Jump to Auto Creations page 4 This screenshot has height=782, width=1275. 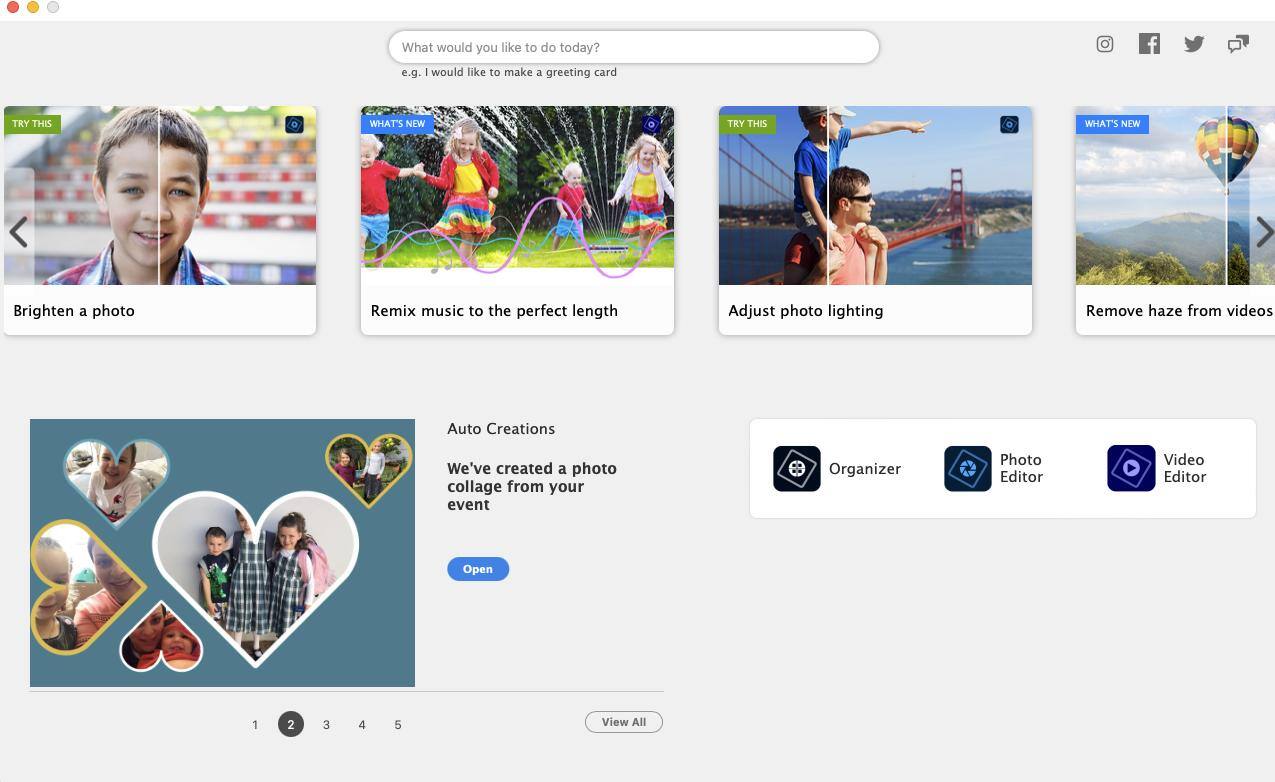(362, 725)
